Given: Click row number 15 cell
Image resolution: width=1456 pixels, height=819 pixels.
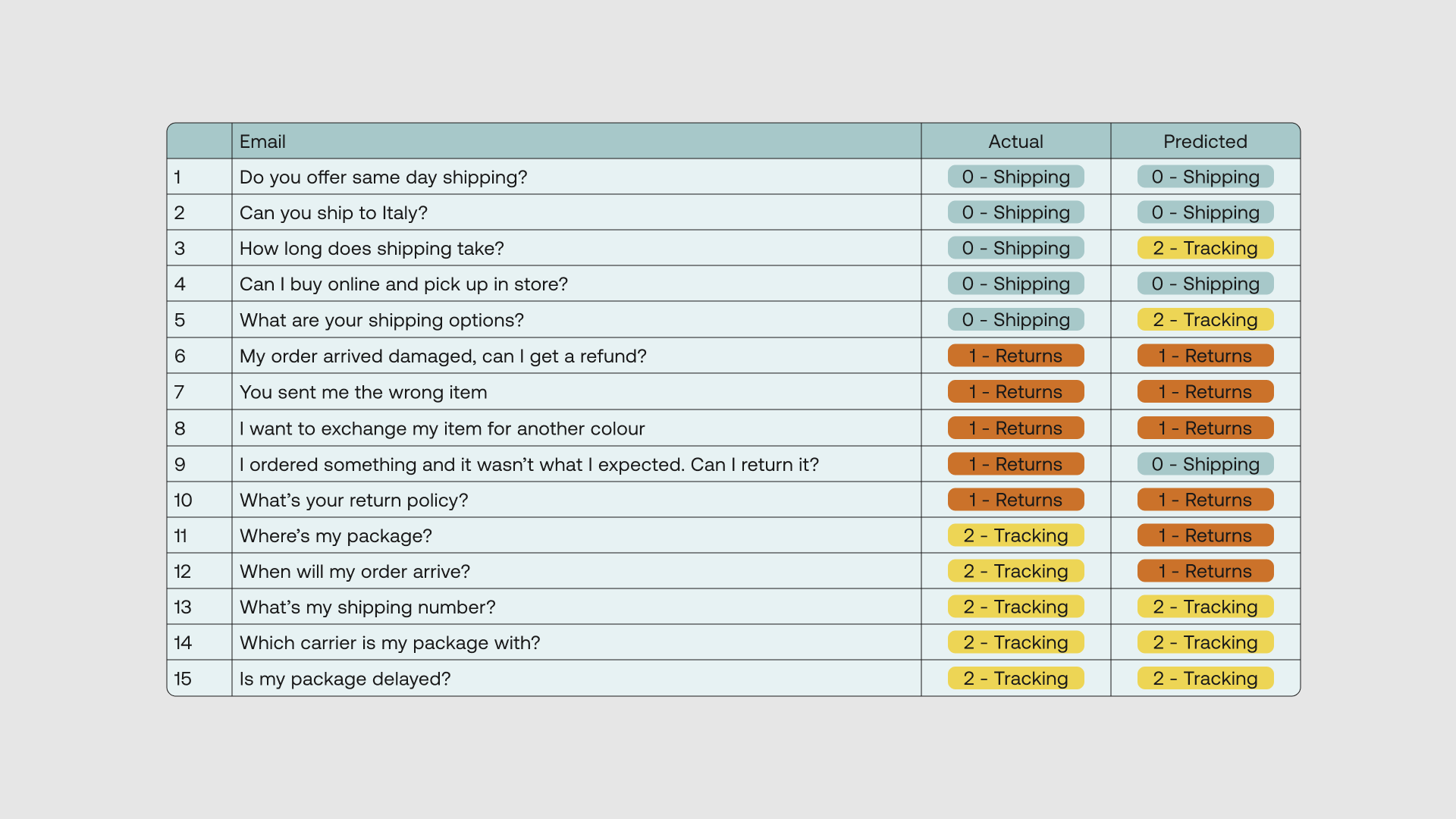Looking at the screenshot, I should coord(183,679).
